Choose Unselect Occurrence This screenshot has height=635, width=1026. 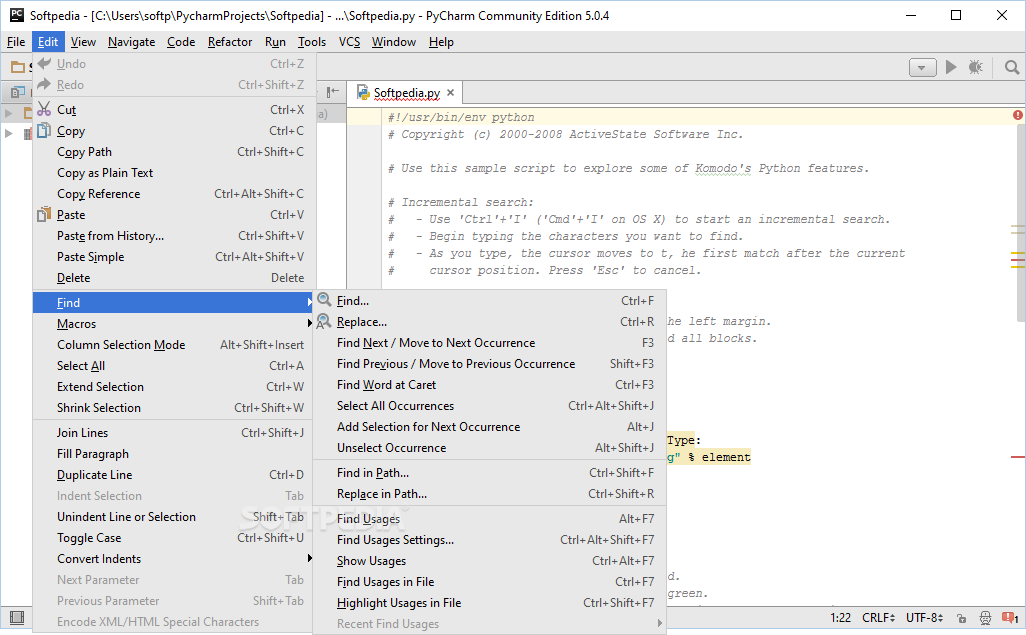coord(489,447)
